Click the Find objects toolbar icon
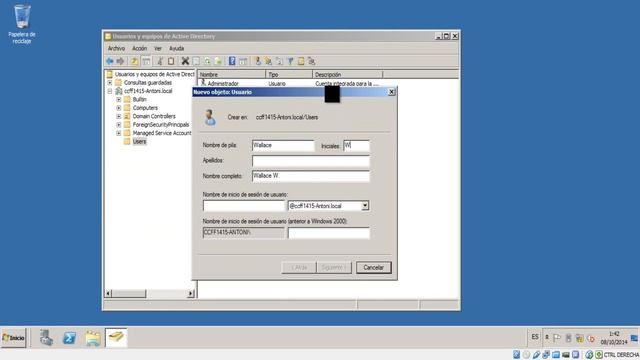The width and height of the screenshot is (640, 360). (x=301, y=61)
